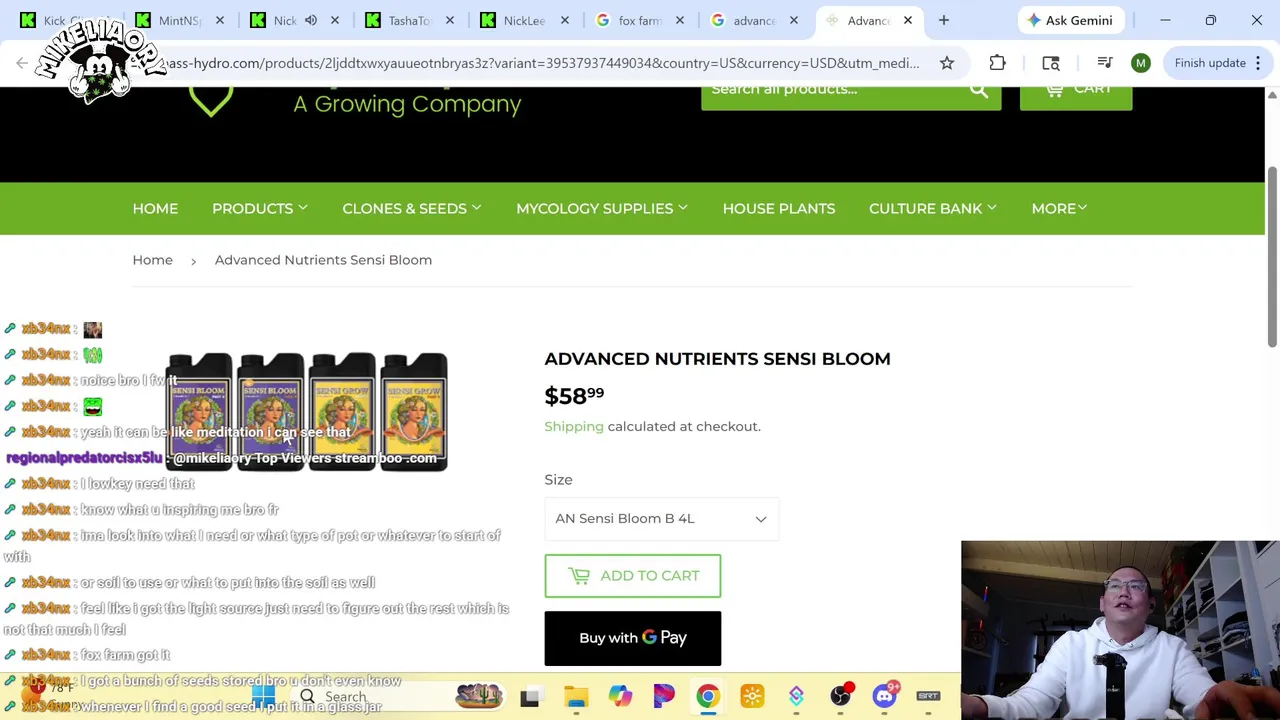
Task: Click the Buy with G Pay button
Action: coord(632,638)
